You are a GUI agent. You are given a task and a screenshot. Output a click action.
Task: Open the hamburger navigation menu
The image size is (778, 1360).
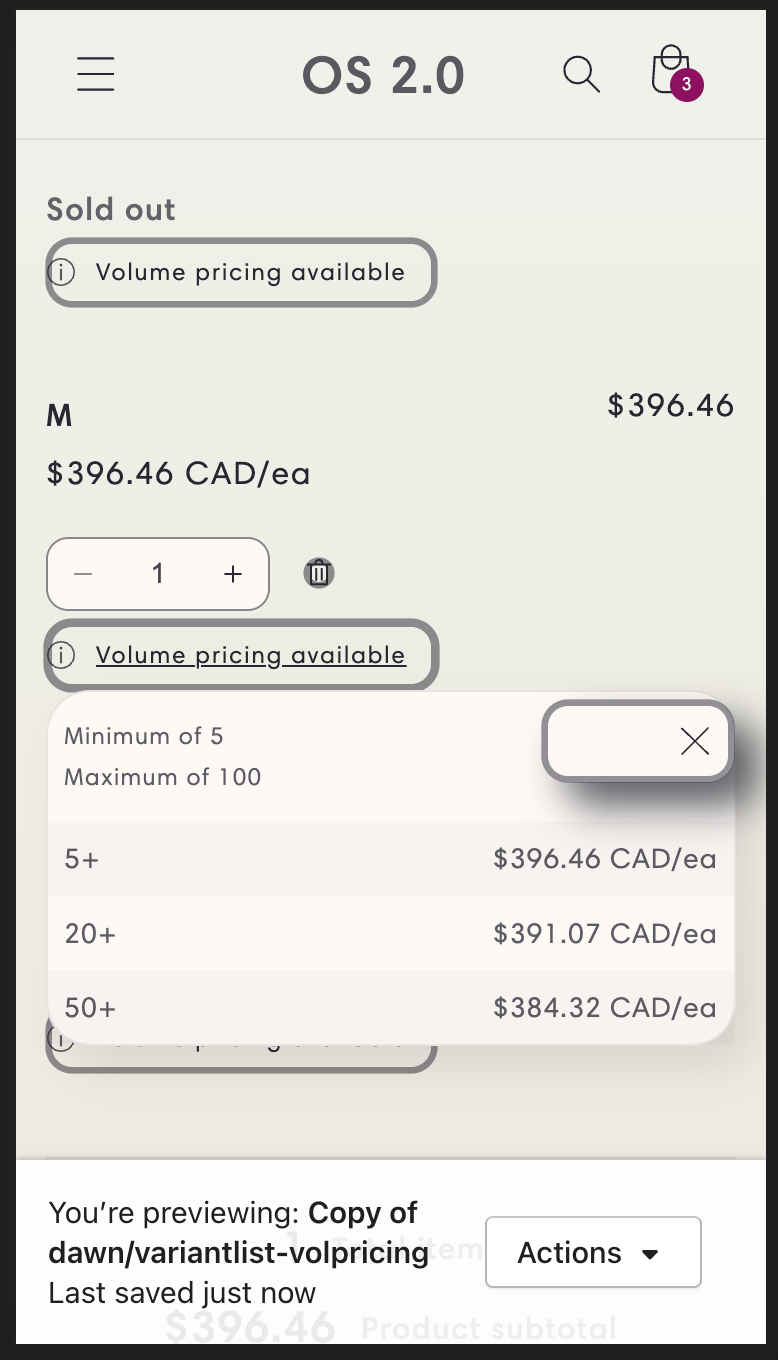(x=95, y=74)
